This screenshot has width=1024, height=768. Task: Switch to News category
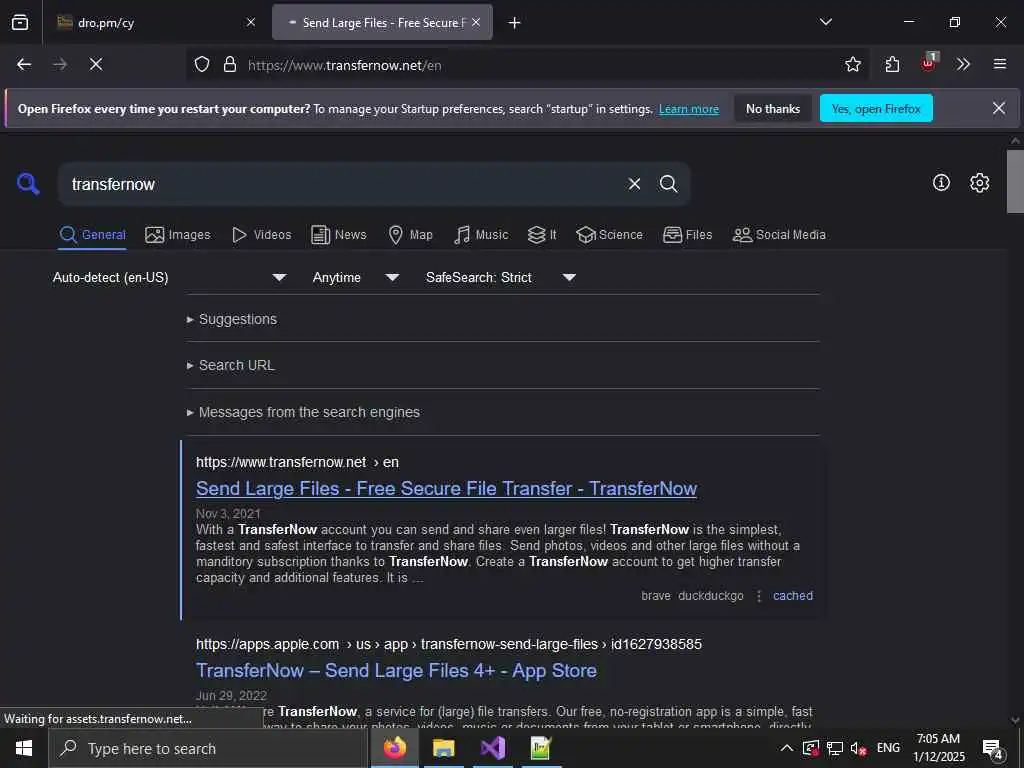pos(338,235)
